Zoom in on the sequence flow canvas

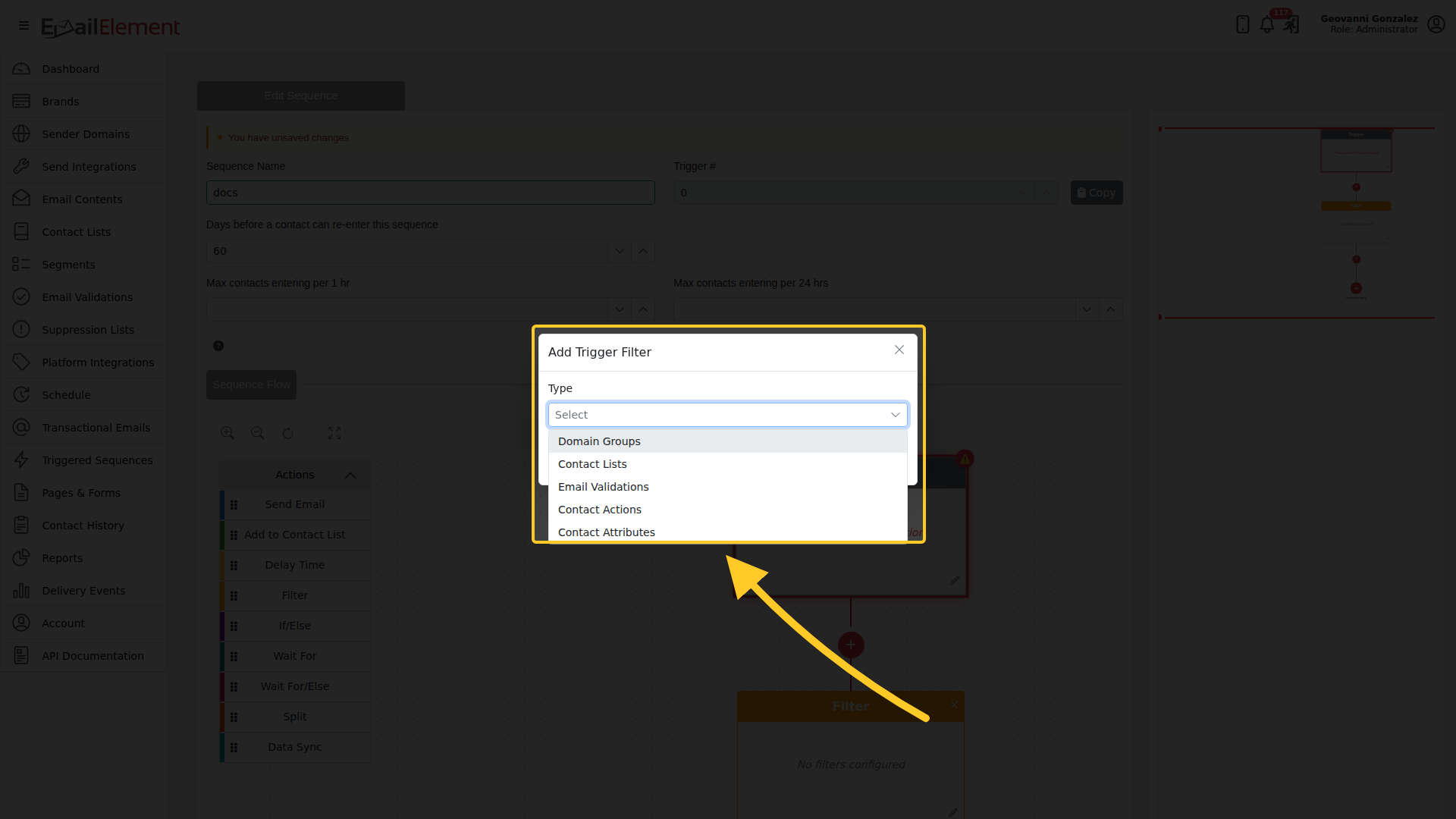pos(227,433)
